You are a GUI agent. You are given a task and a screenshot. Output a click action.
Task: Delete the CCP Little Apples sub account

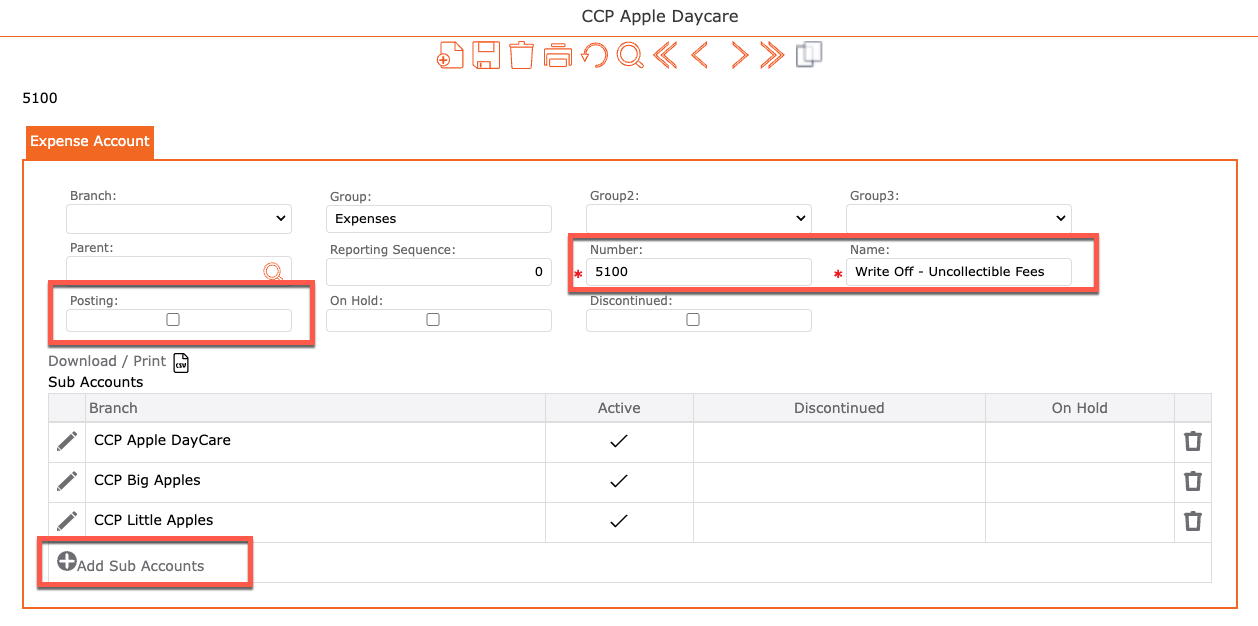click(x=1192, y=521)
